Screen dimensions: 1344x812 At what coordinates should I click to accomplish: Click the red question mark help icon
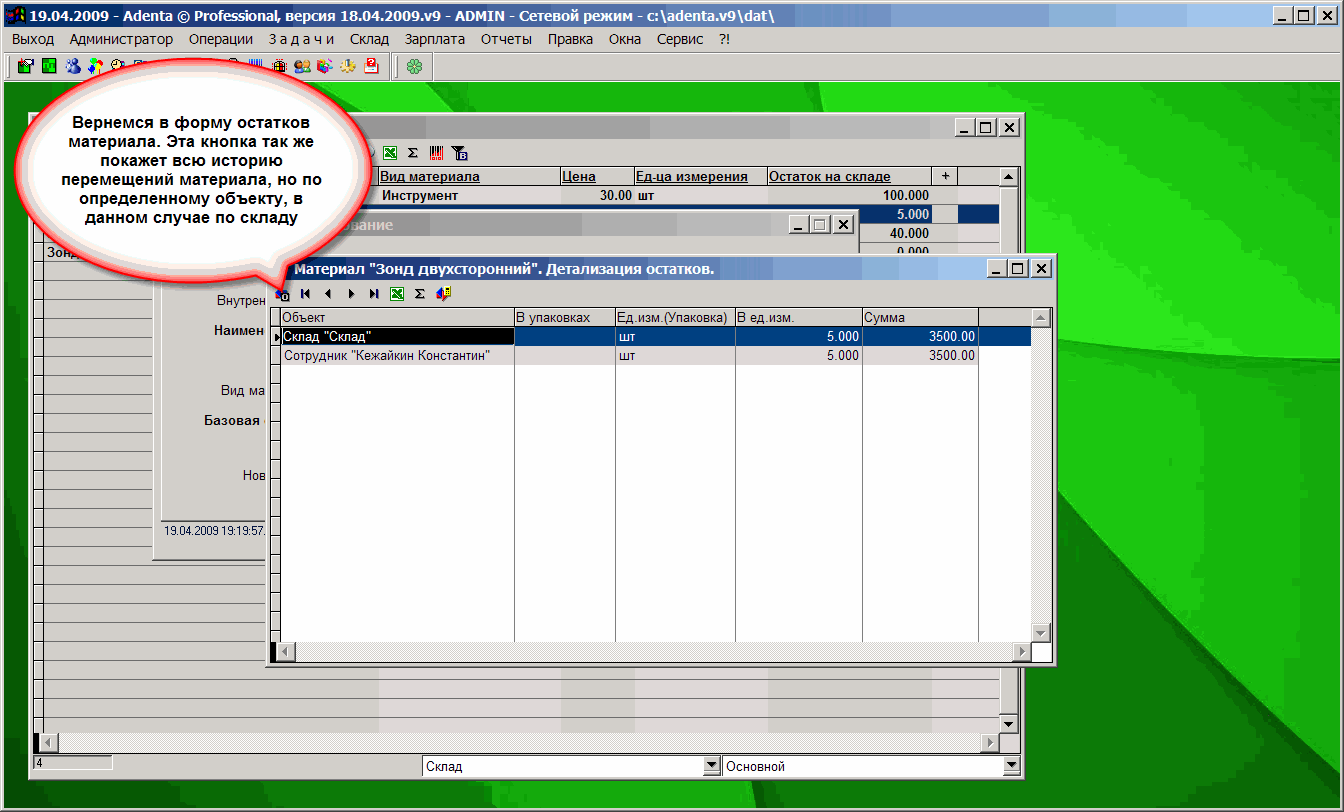click(372, 66)
